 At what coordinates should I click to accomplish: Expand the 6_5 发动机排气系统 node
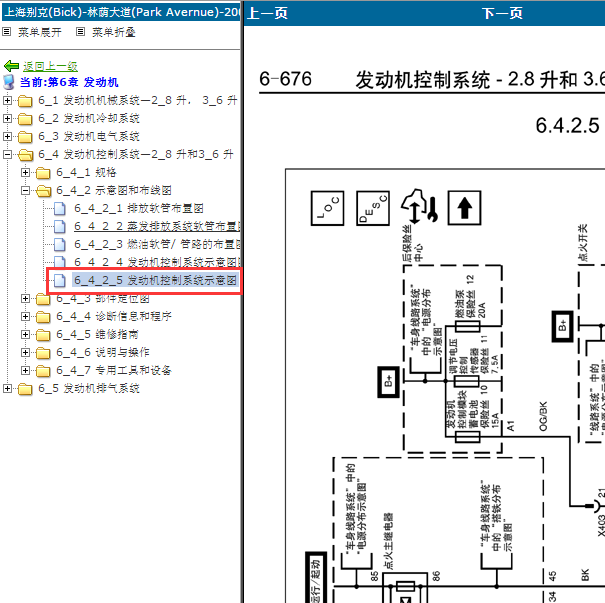pyautogui.click(x=7, y=388)
